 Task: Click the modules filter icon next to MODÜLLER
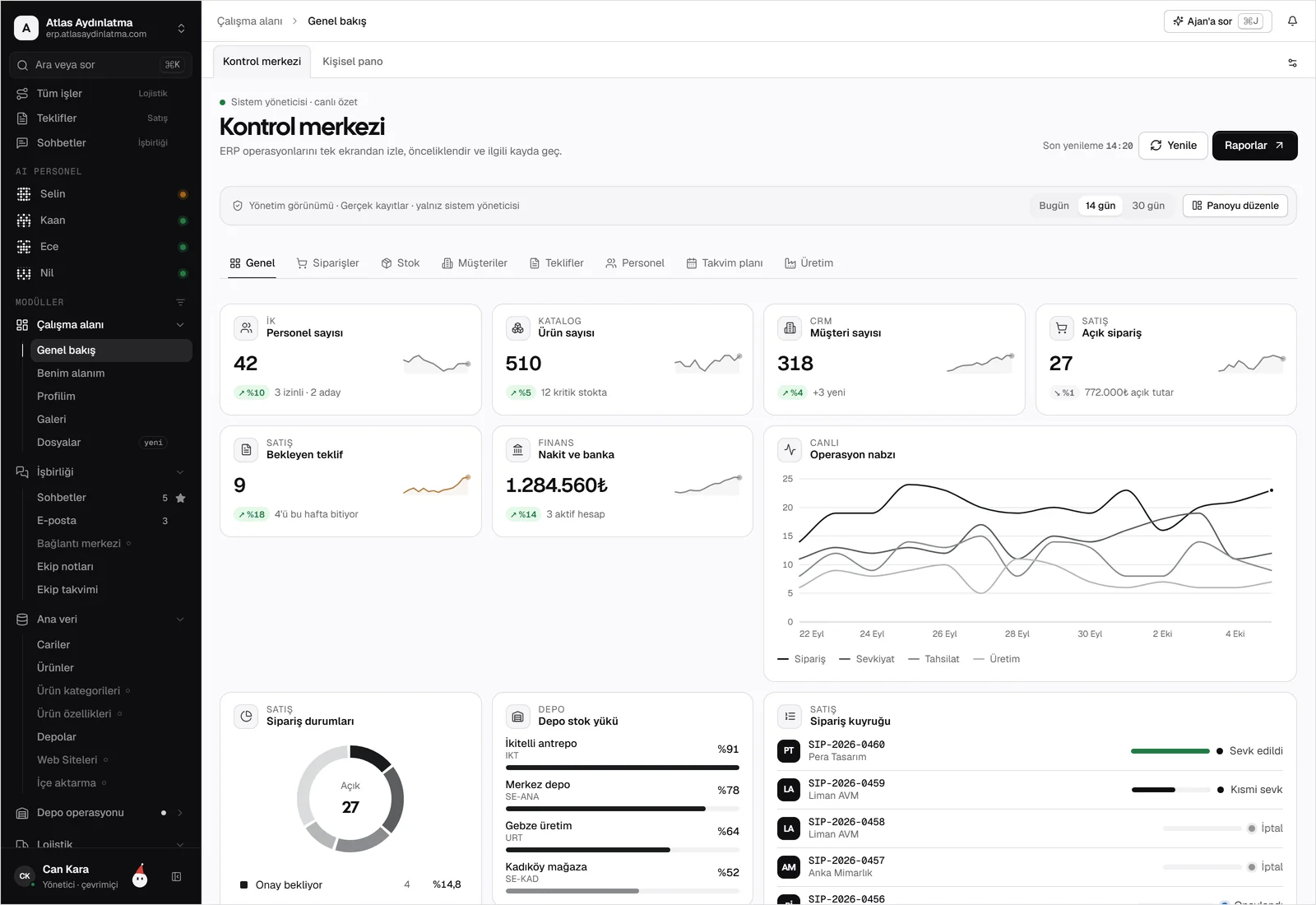(180, 302)
